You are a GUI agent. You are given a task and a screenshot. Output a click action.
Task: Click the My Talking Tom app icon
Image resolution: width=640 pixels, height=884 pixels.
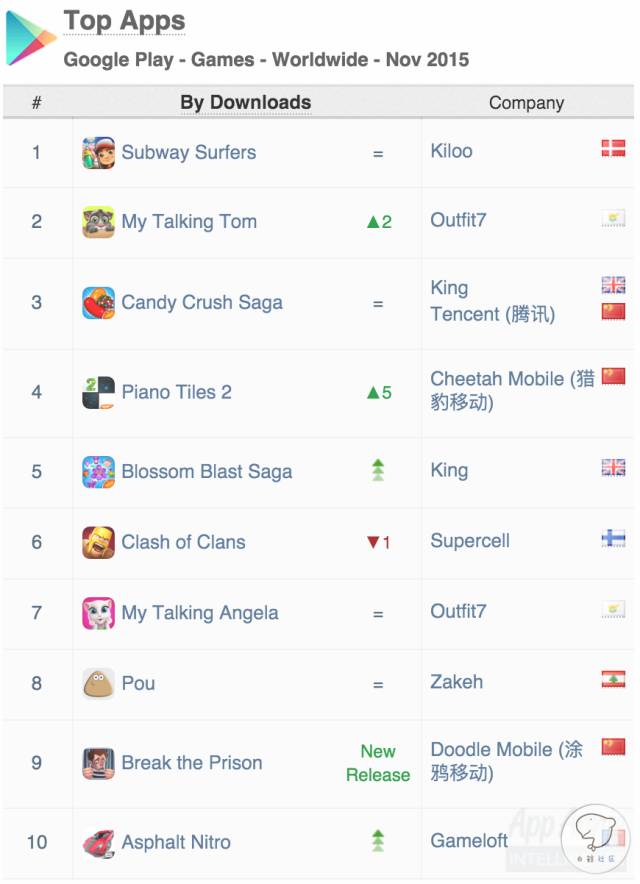point(98,222)
